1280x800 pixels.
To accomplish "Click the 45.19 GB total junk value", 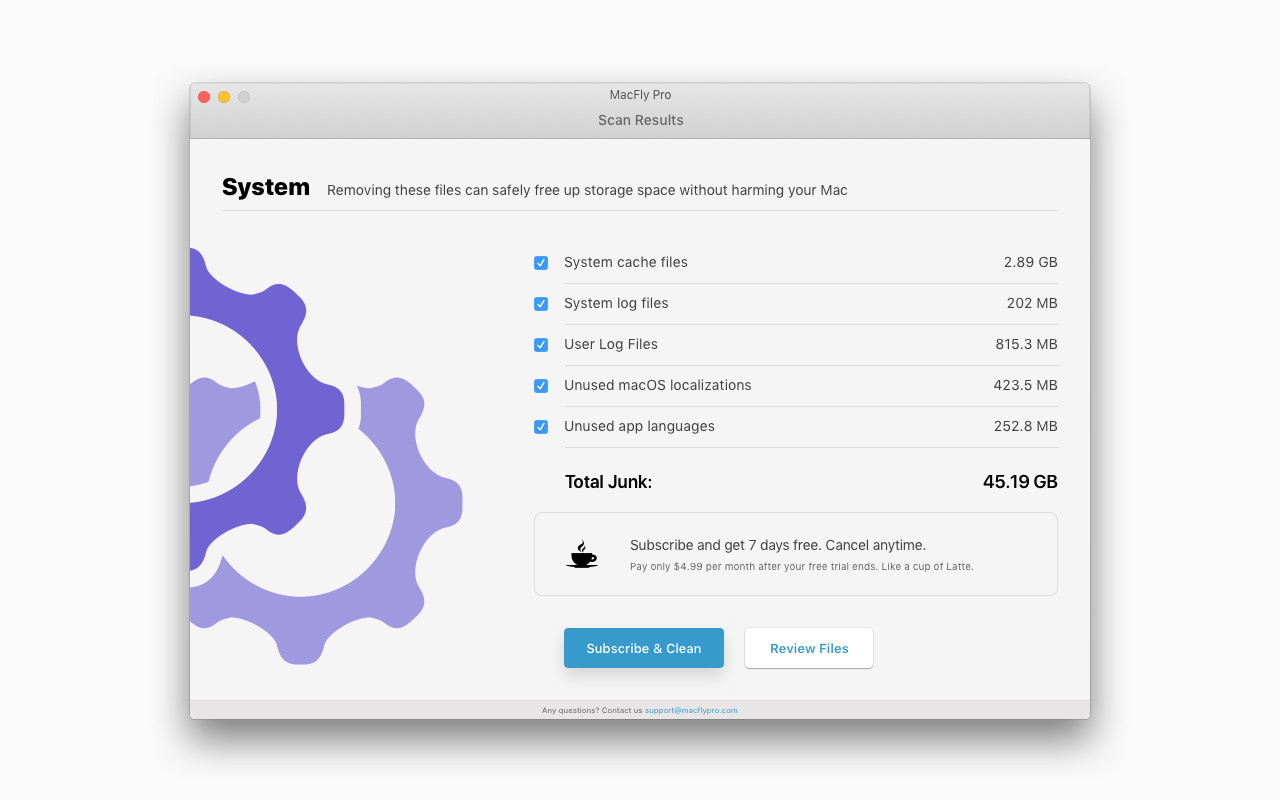I will tap(1019, 482).
